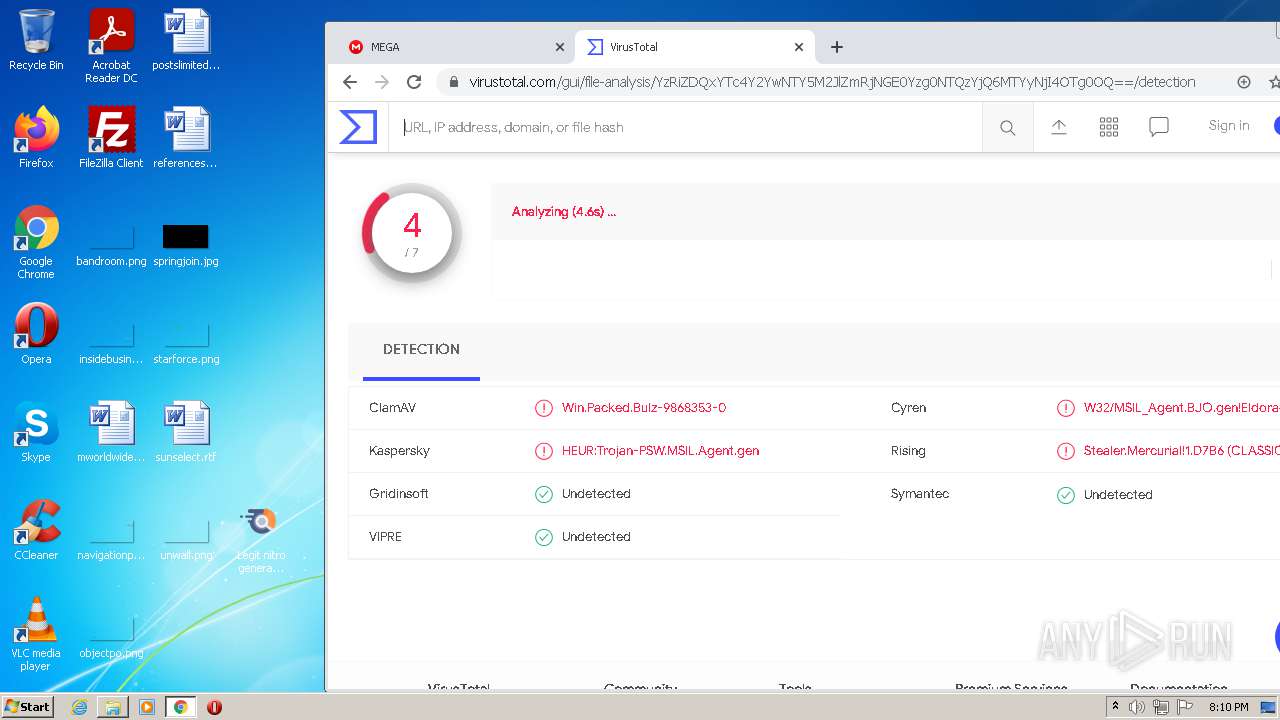
Task: Launch VLC media player desktop shortcut
Action: (x=36, y=634)
